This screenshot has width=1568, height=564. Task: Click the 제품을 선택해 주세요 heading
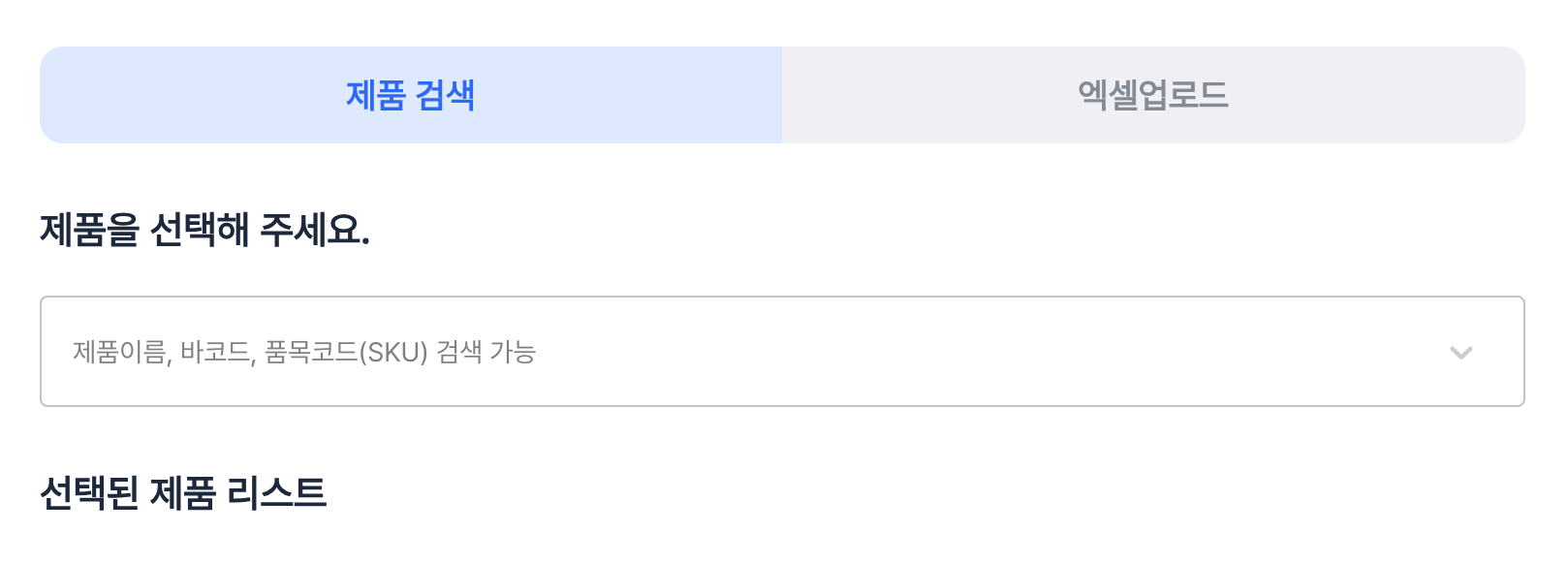pos(204,230)
